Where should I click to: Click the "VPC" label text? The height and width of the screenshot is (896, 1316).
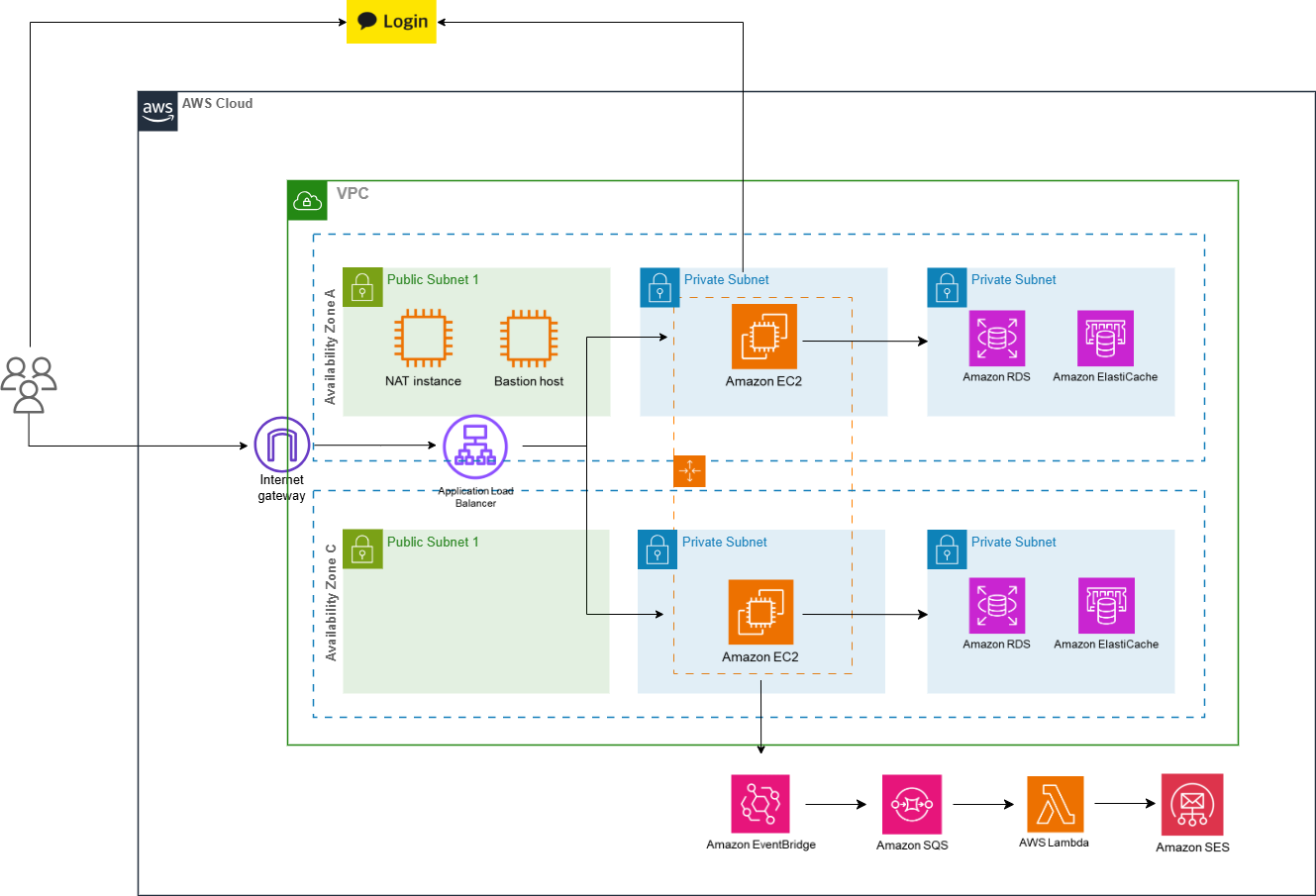pyautogui.click(x=353, y=193)
